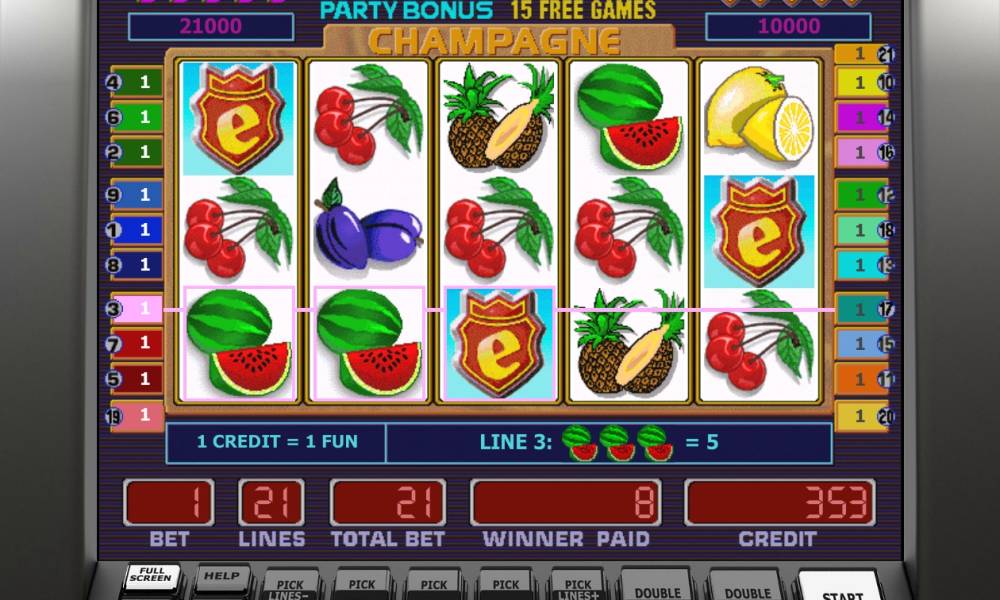
Task: Select the pink payline 3 indicator
Action: coord(135,309)
